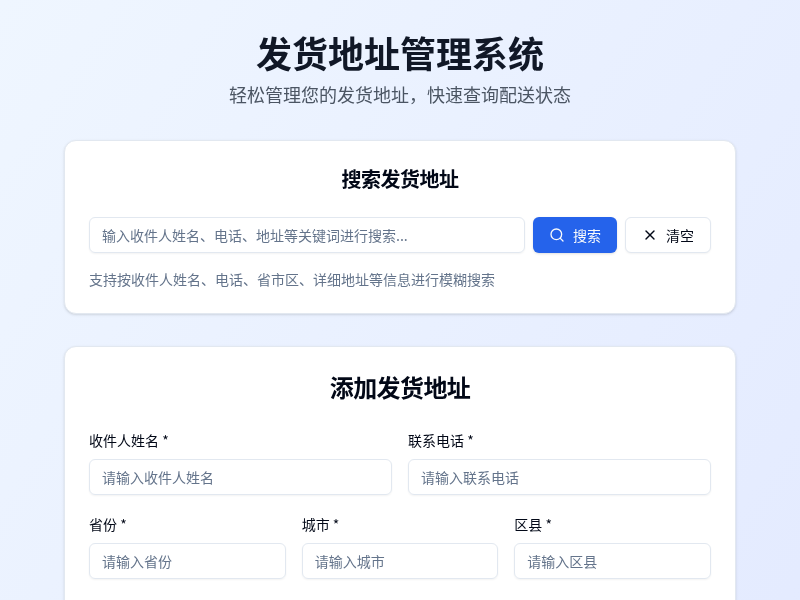Click the X icon in 清空 button
Viewport: 800px width, 600px height.
coord(649,235)
